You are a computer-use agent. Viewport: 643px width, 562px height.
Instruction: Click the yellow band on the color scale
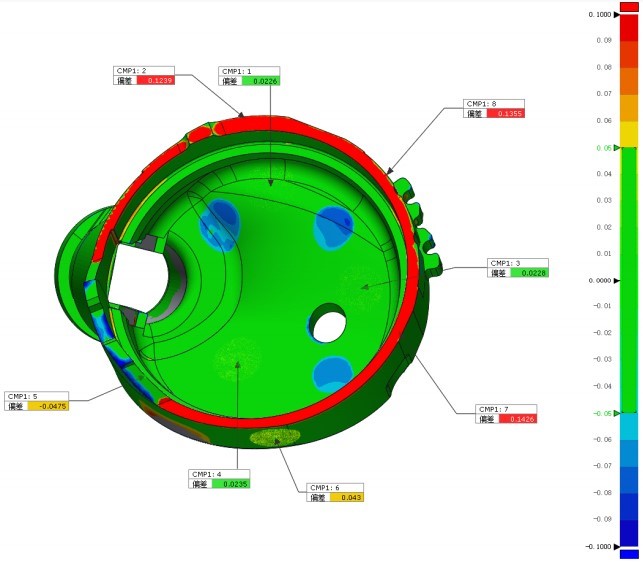[x=629, y=134]
